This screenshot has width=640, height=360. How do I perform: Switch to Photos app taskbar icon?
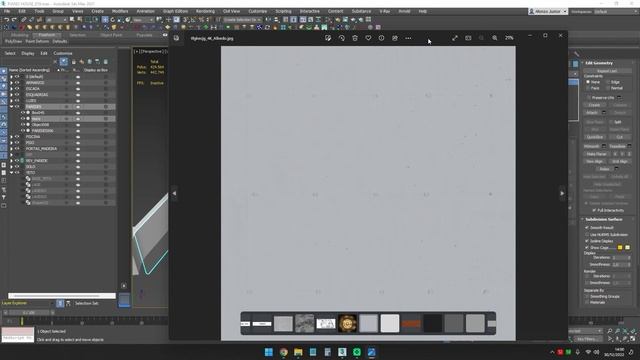pos(371,352)
